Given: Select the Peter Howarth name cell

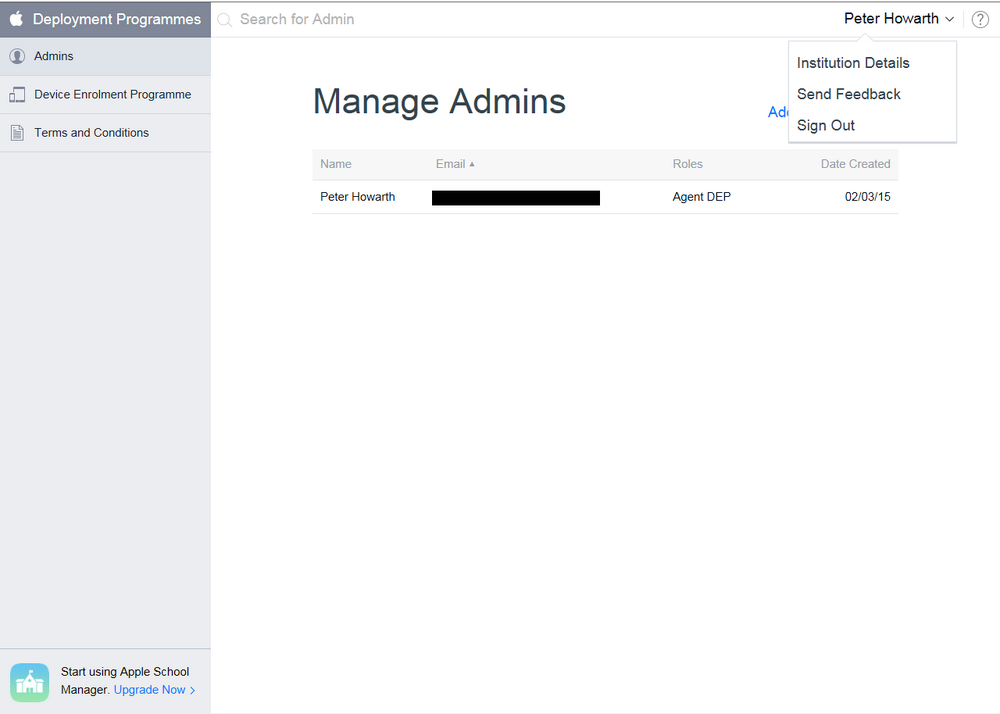Looking at the screenshot, I should tap(357, 197).
